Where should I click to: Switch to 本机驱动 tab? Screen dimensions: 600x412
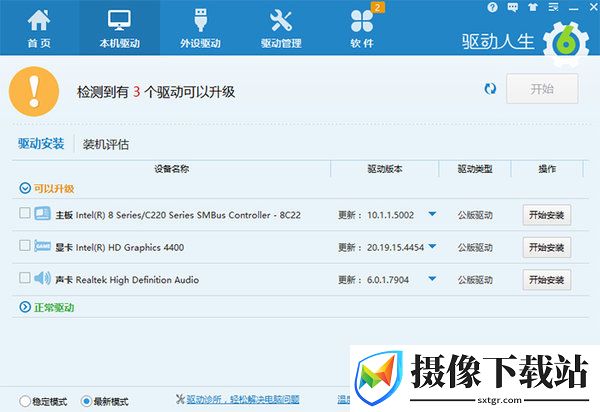coord(119,28)
